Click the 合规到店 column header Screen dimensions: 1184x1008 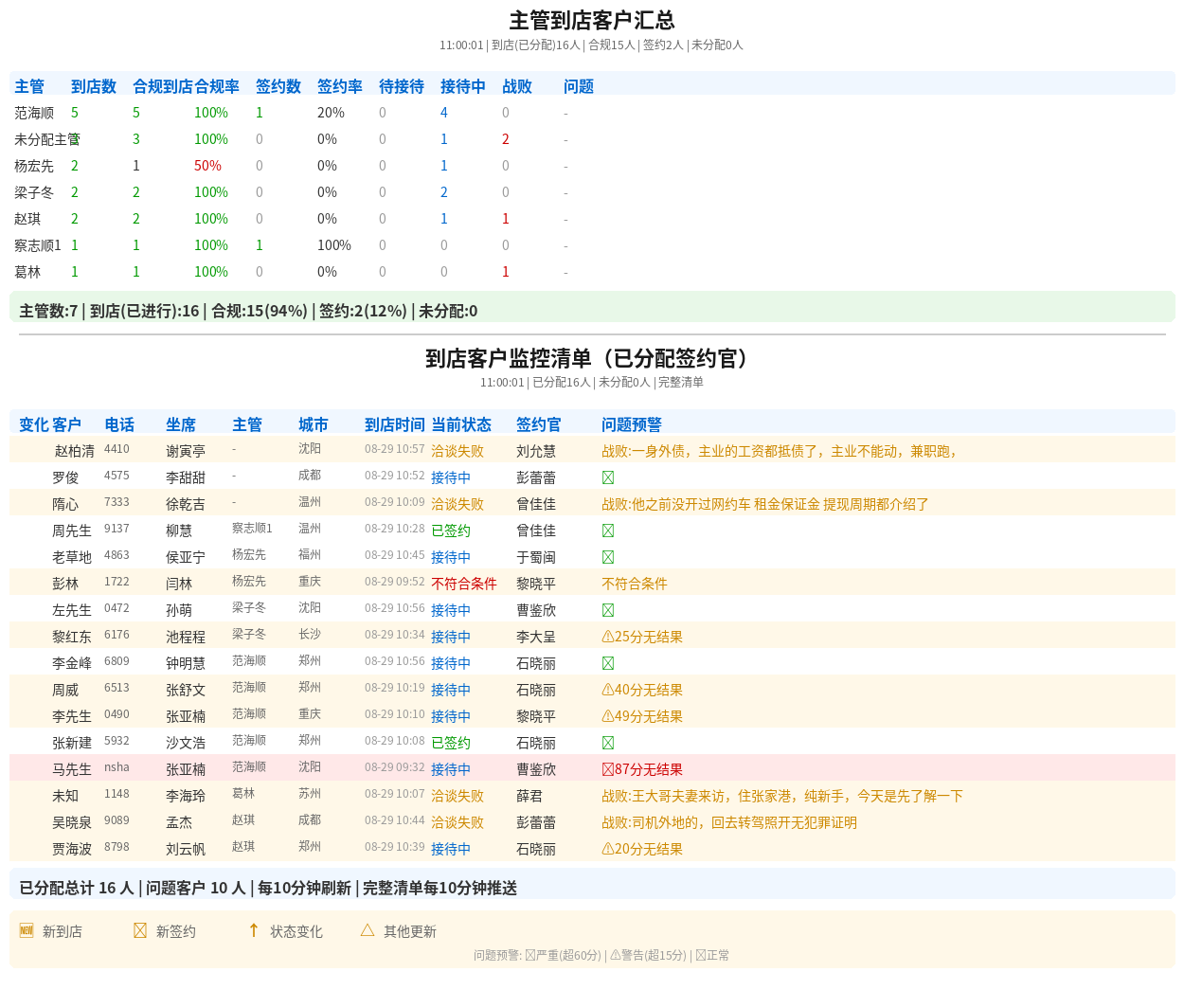163,86
